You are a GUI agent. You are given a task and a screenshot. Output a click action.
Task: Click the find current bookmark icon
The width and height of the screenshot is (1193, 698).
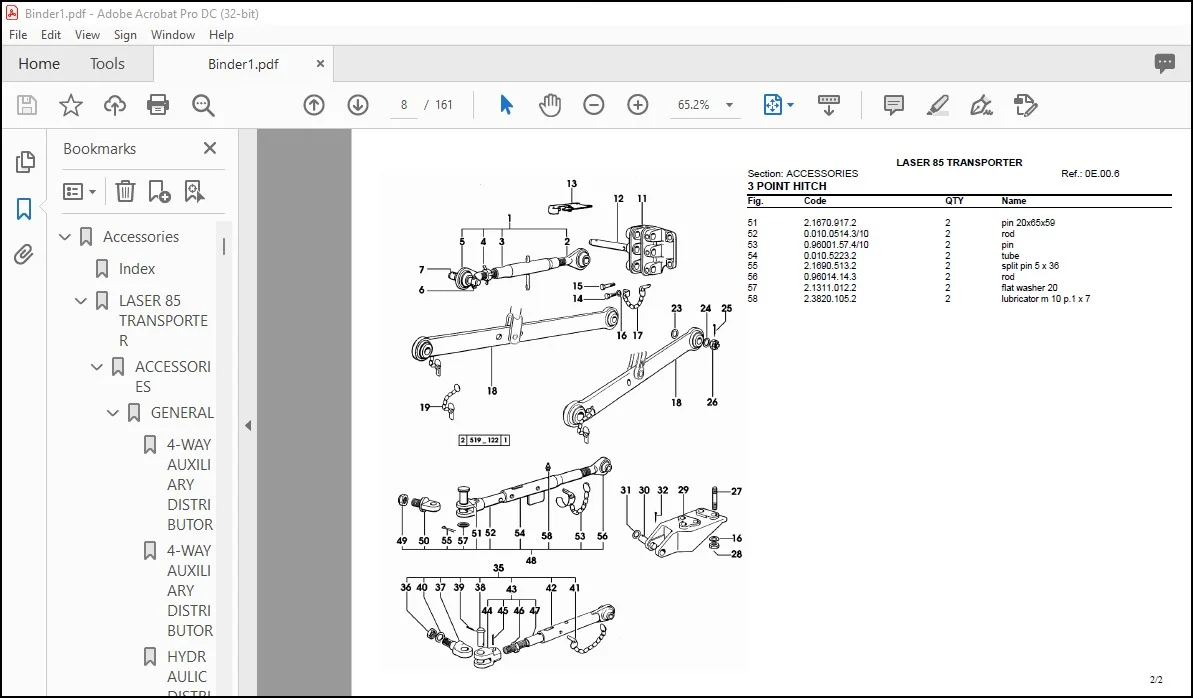[x=194, y=191]
